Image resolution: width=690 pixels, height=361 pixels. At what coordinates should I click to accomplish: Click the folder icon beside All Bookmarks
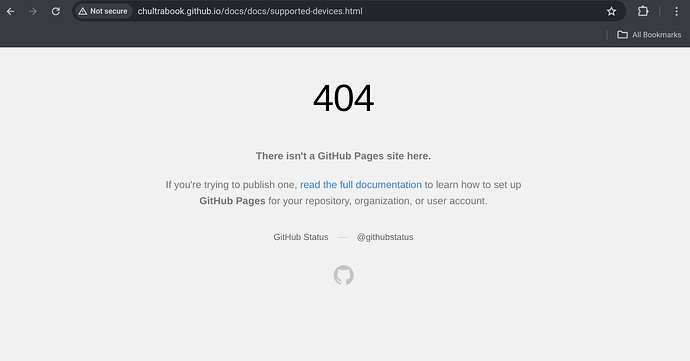coord(622,35)
